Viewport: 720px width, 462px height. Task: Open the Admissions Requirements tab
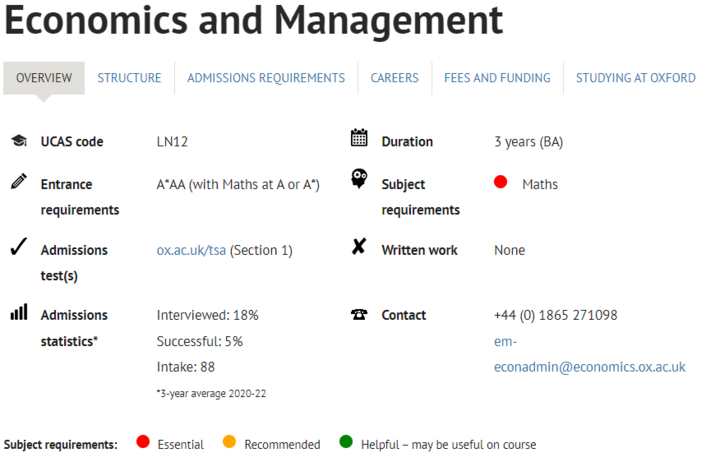tap(266, 78)
